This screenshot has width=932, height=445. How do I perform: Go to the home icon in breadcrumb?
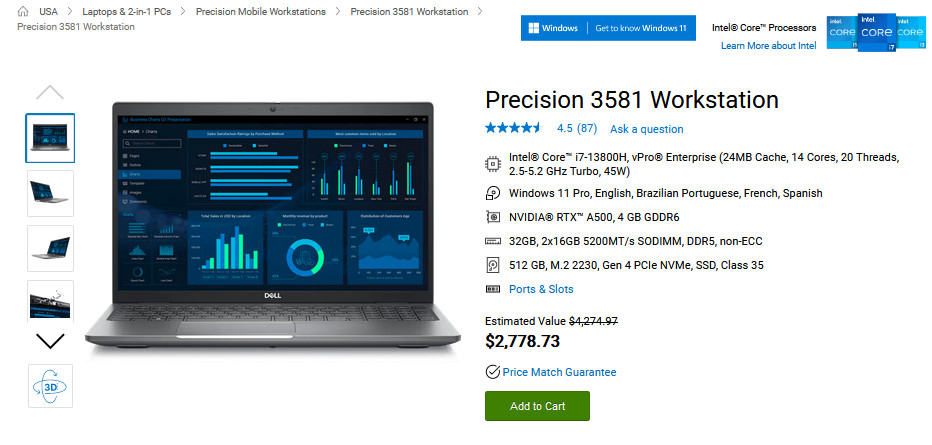23,11
